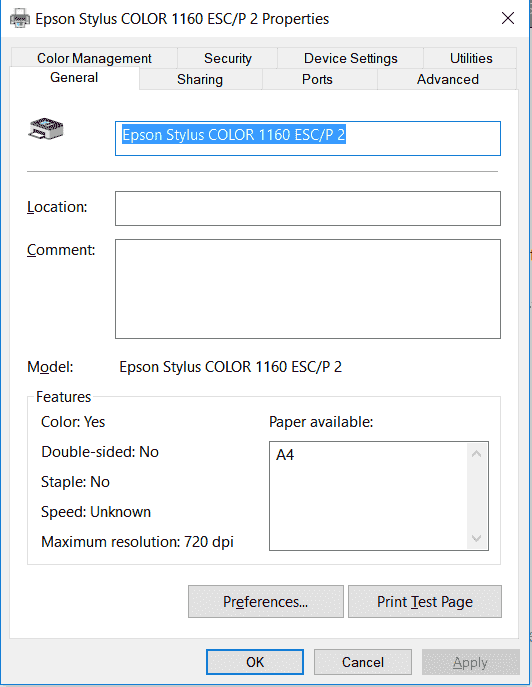532x687 pixels.
Task: Click the large printer icon beside name field
Action: [46, 128]
